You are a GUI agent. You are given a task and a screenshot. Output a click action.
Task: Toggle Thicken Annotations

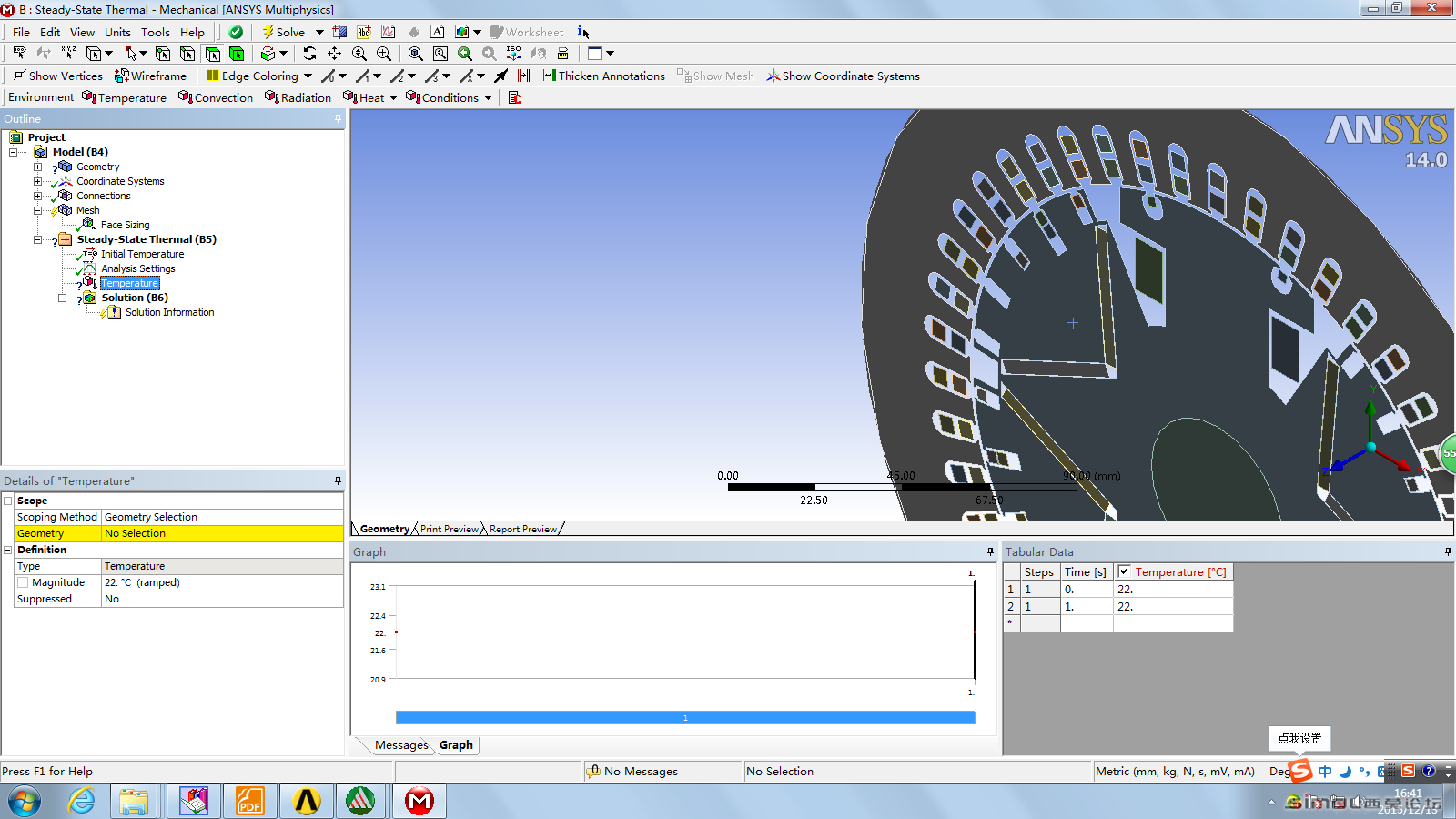coord(603,76)
